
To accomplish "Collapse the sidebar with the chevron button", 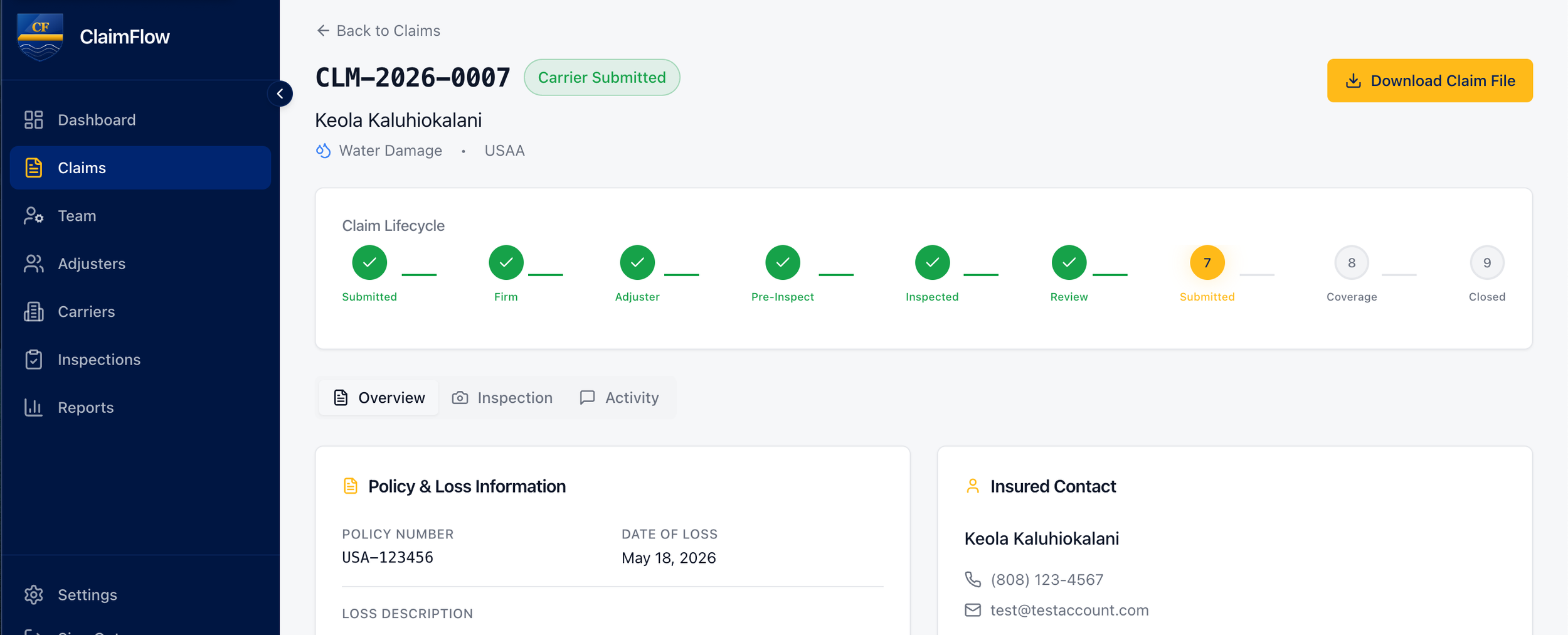I will (x=280, y=93).
